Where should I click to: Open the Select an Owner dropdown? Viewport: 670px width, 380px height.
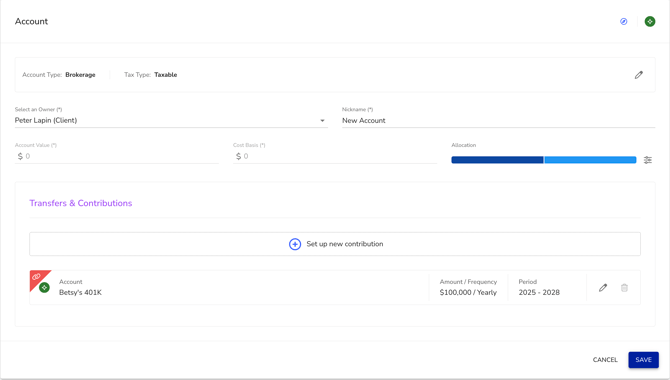[171, 121]
